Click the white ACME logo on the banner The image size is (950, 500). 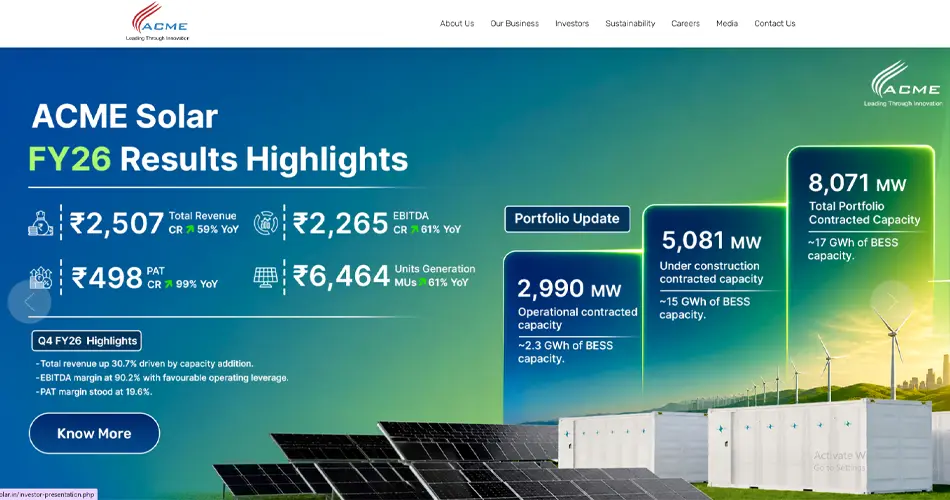tap(904, 84)
